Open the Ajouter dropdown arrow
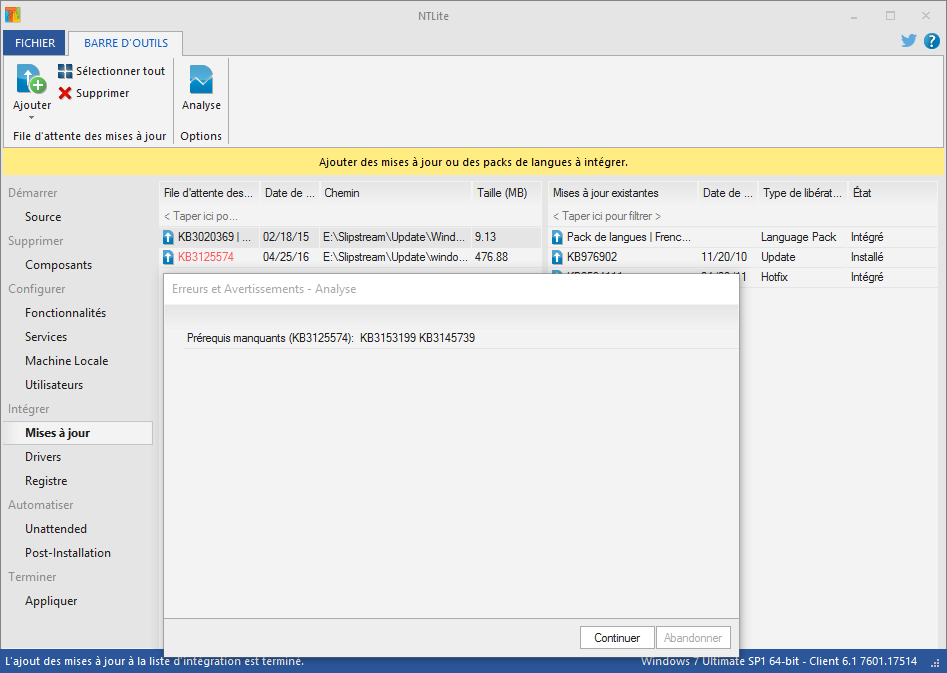Screen dimensions: 947x673 (x=31, y=118)
